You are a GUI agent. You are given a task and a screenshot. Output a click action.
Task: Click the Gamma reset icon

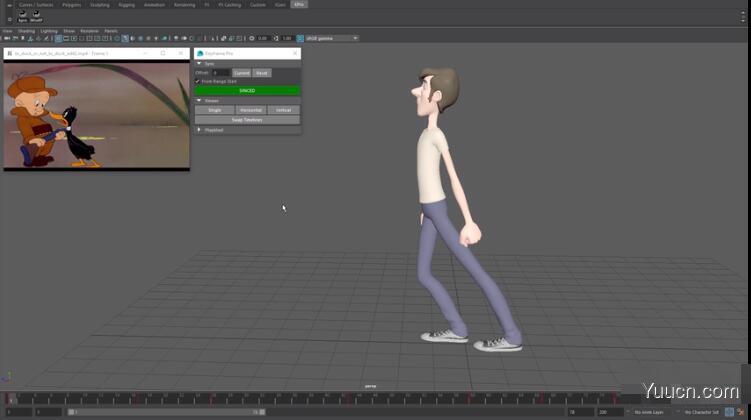[x=276, y=38]
